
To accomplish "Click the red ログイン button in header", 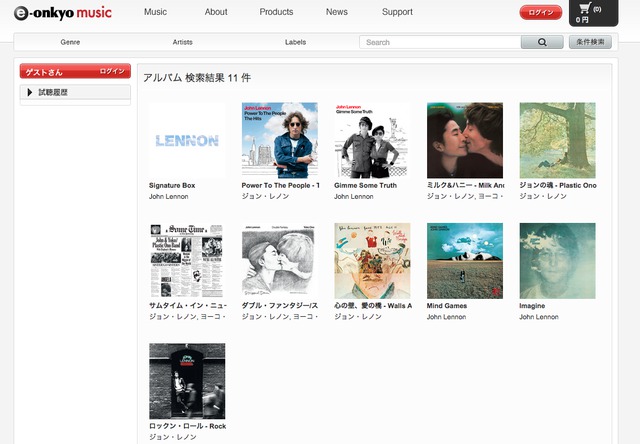I will pyautogui.click(x=540, y=12).
